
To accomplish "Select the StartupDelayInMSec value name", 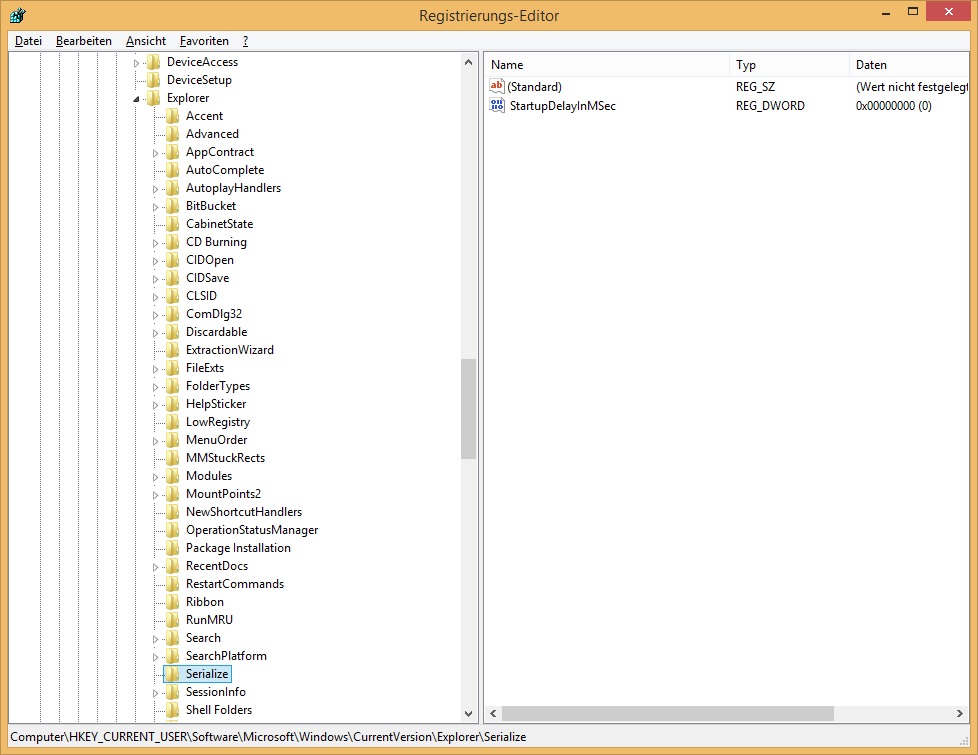I will click(563, 105).
